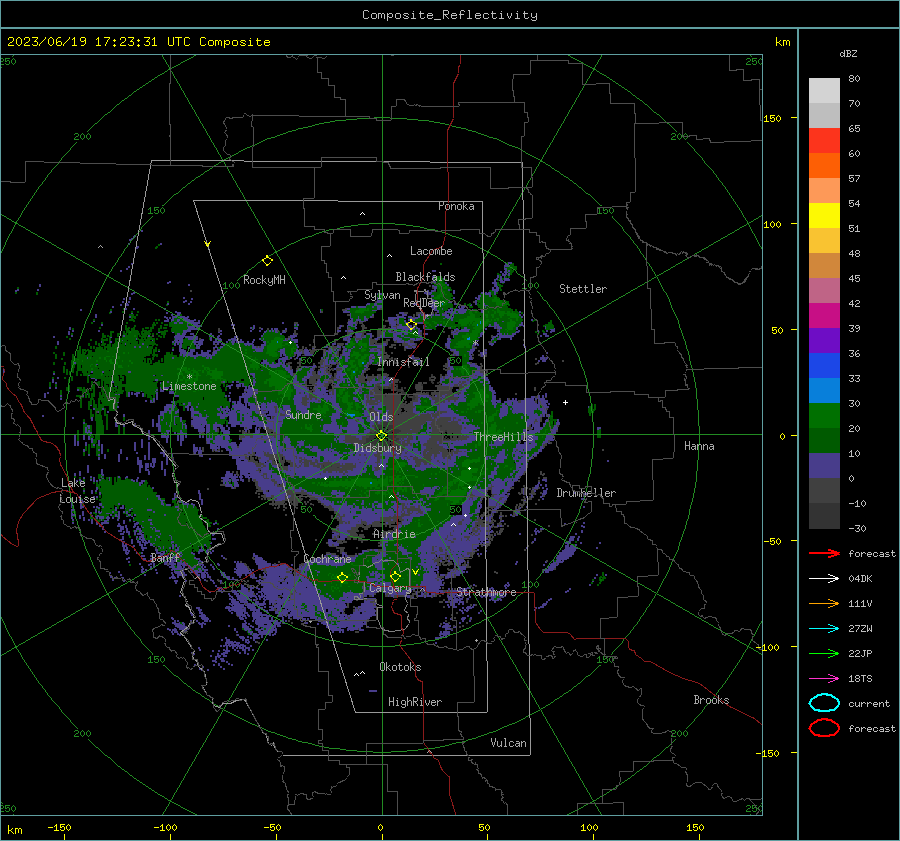Click the orange 111V arrow icon
The height and width of the screenshot is (841, 900).
pyautogui.click(x=824, y=603)
